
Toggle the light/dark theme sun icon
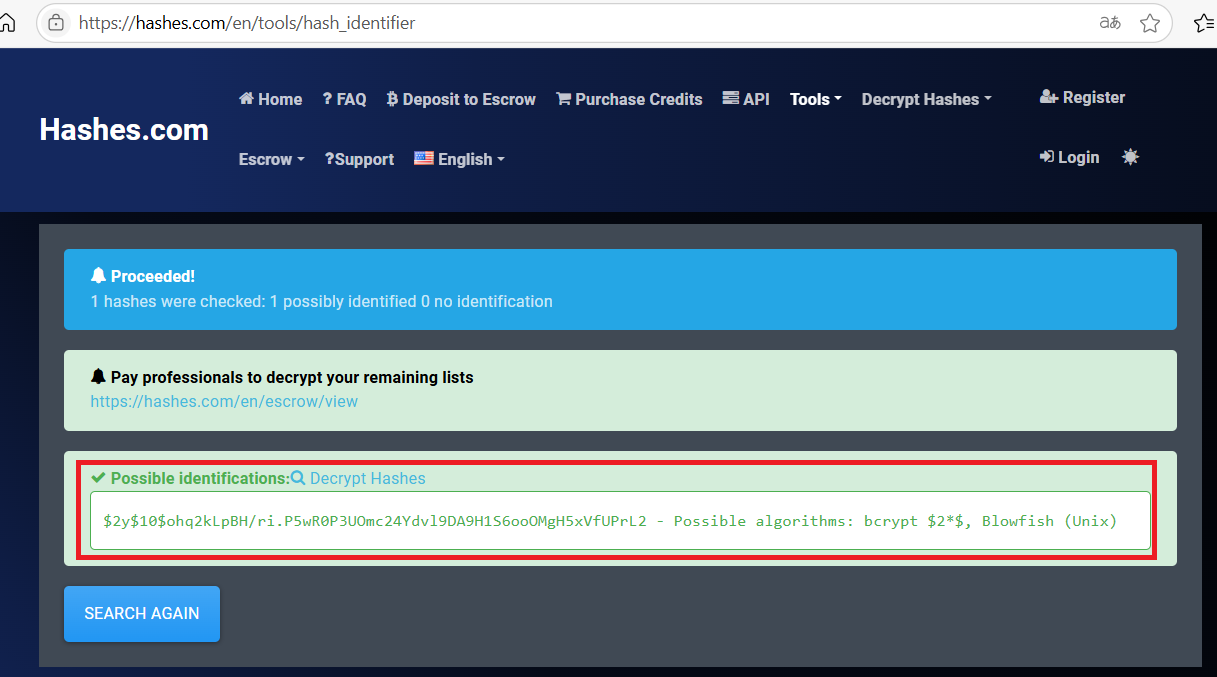pos(1131,157)
